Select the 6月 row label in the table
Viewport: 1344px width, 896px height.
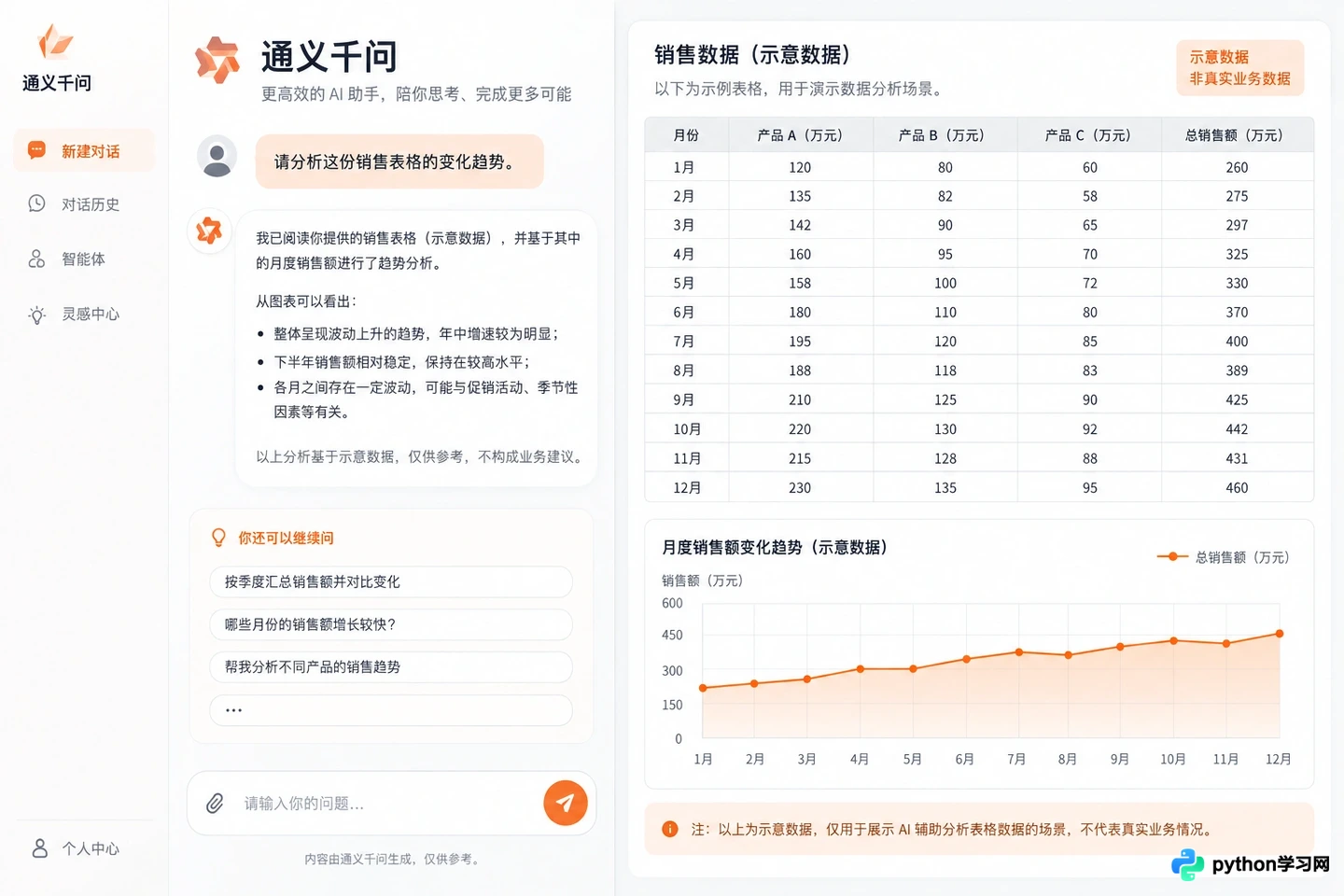[x=684, y=313]
